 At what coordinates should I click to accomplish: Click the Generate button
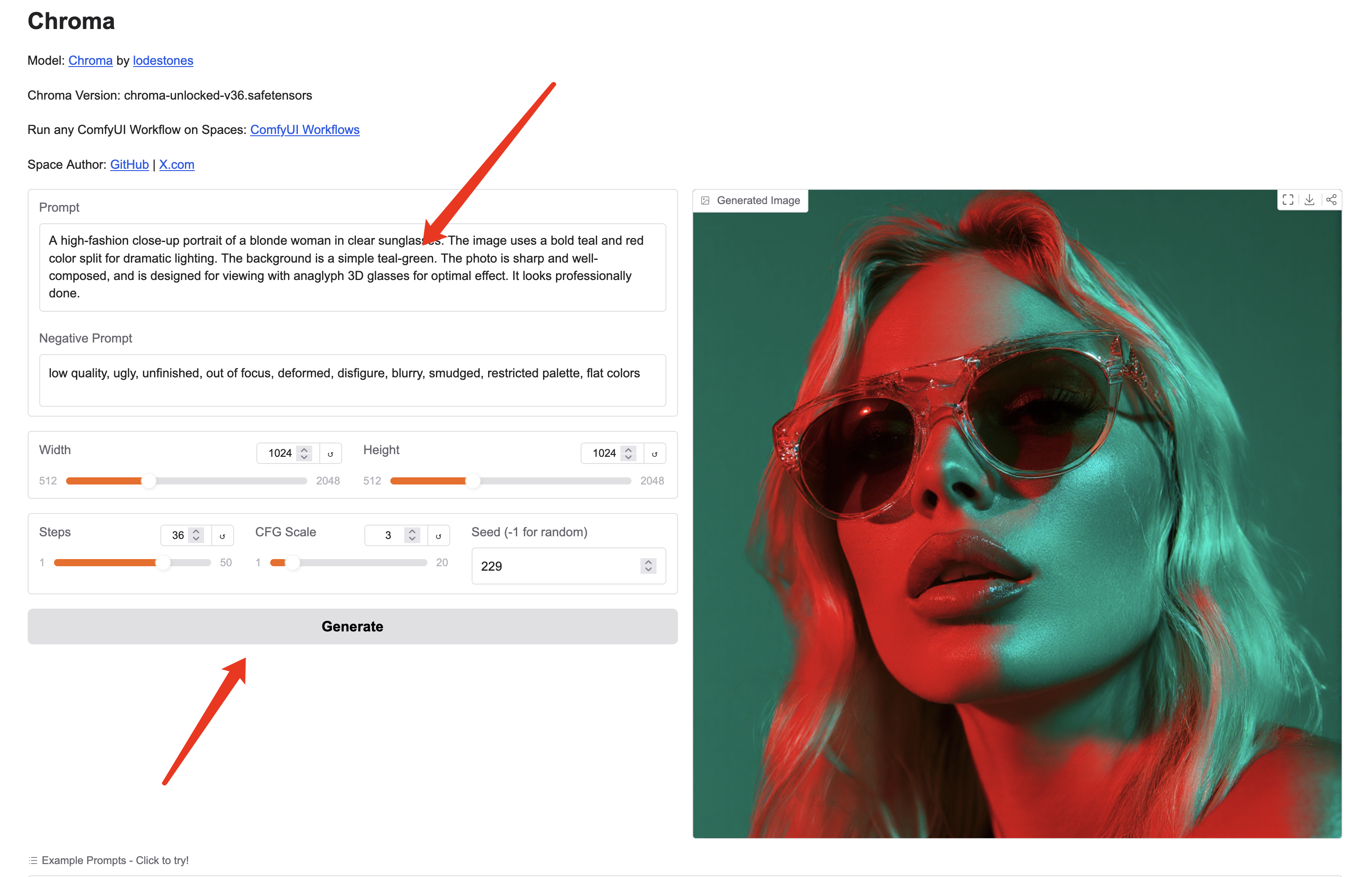point(353,627)
